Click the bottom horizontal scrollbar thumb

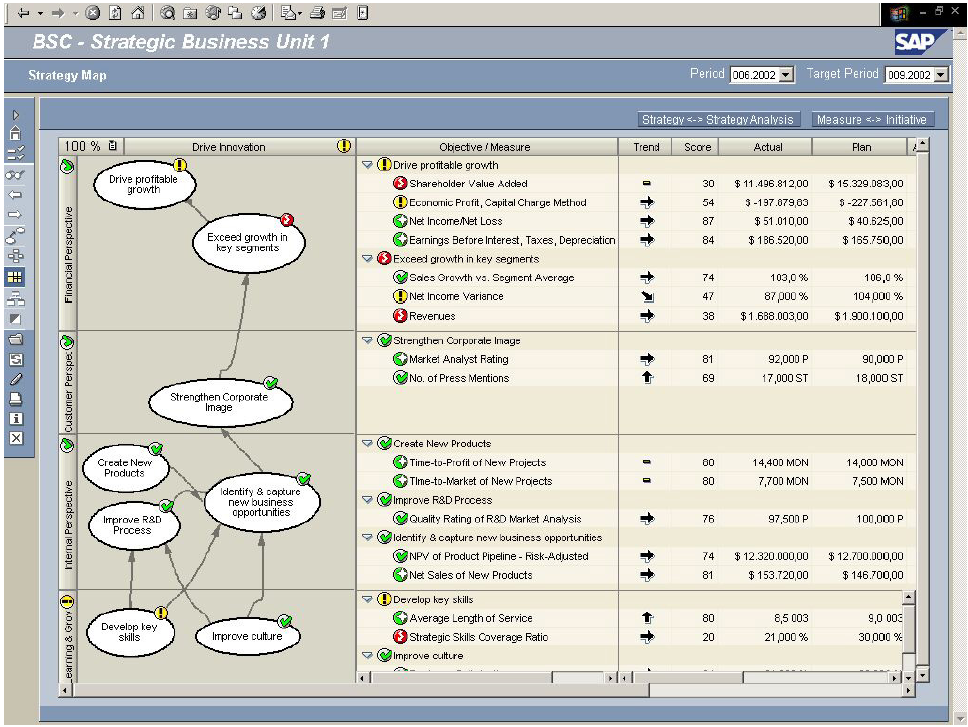click(361, 691)
